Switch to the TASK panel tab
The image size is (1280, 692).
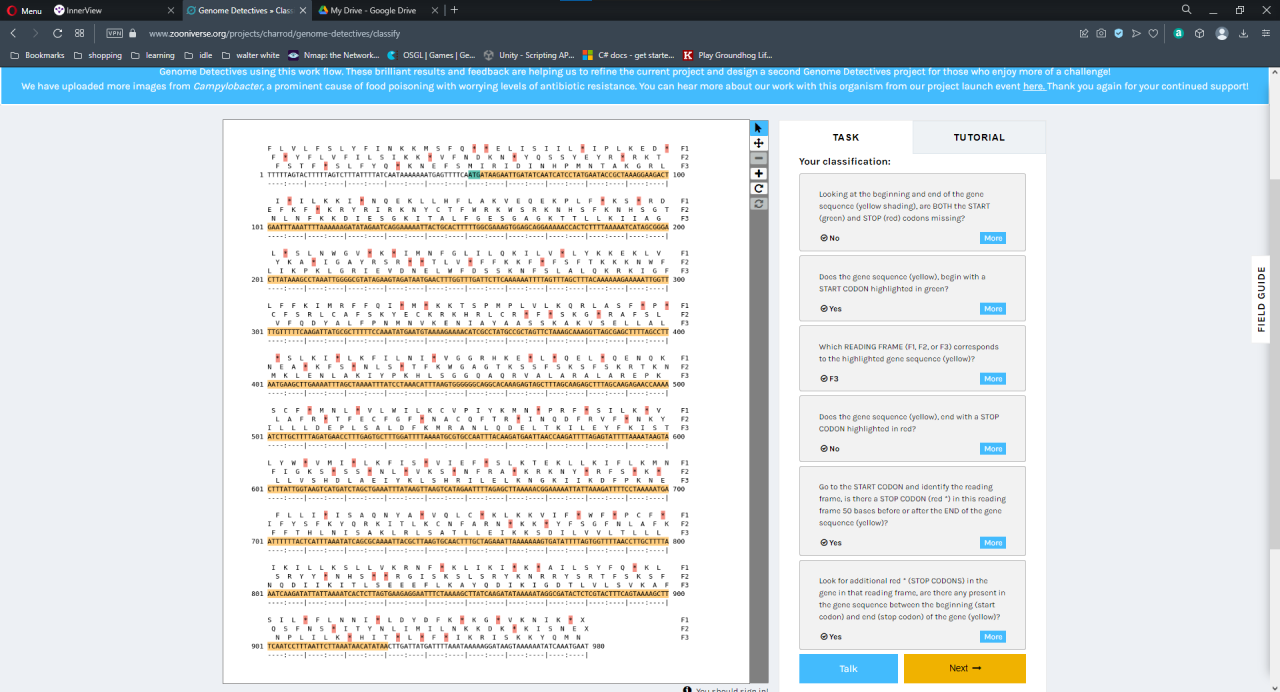click(846, 137)
